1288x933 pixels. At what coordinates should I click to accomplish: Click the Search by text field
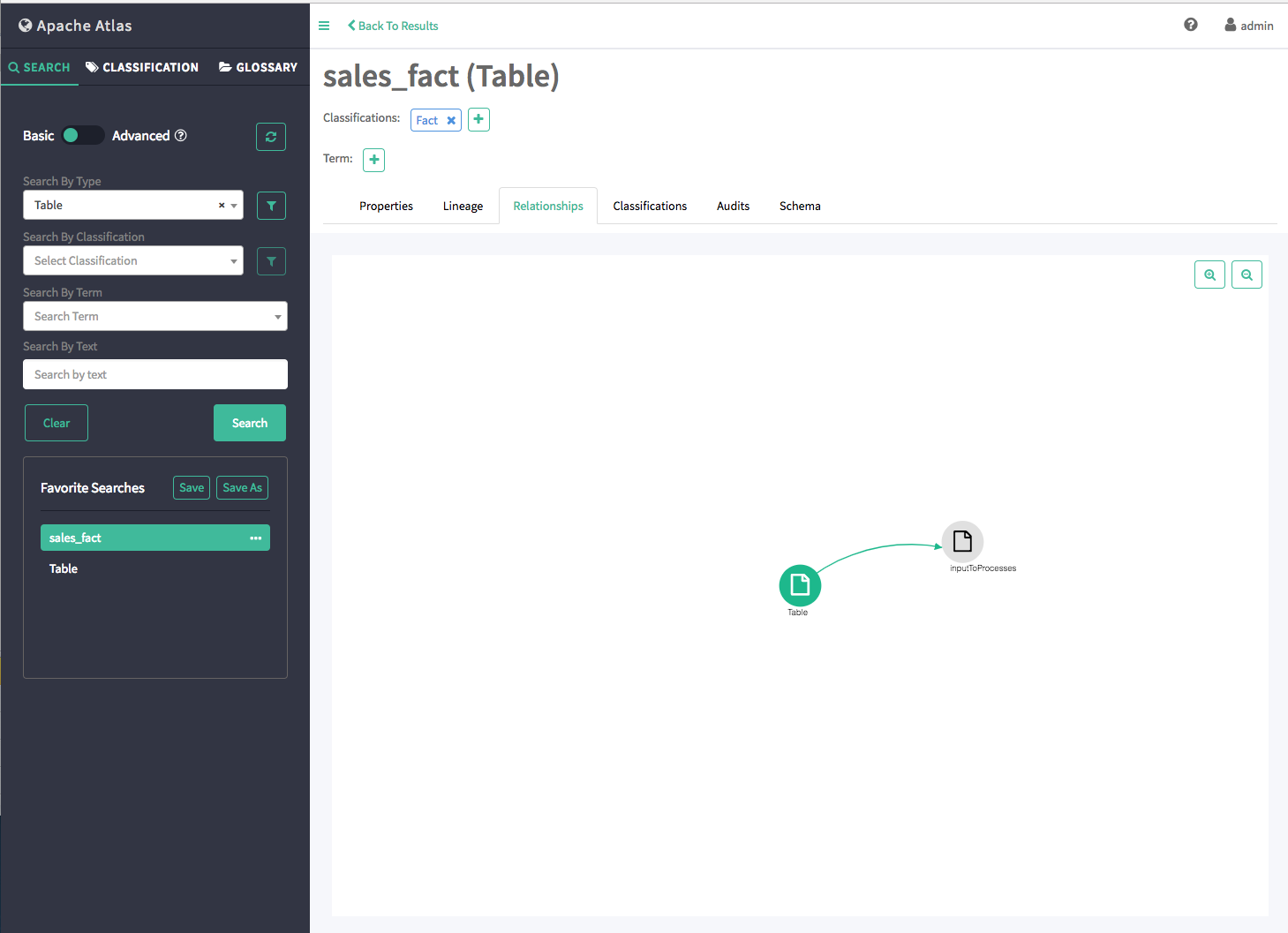pos(154,374)
